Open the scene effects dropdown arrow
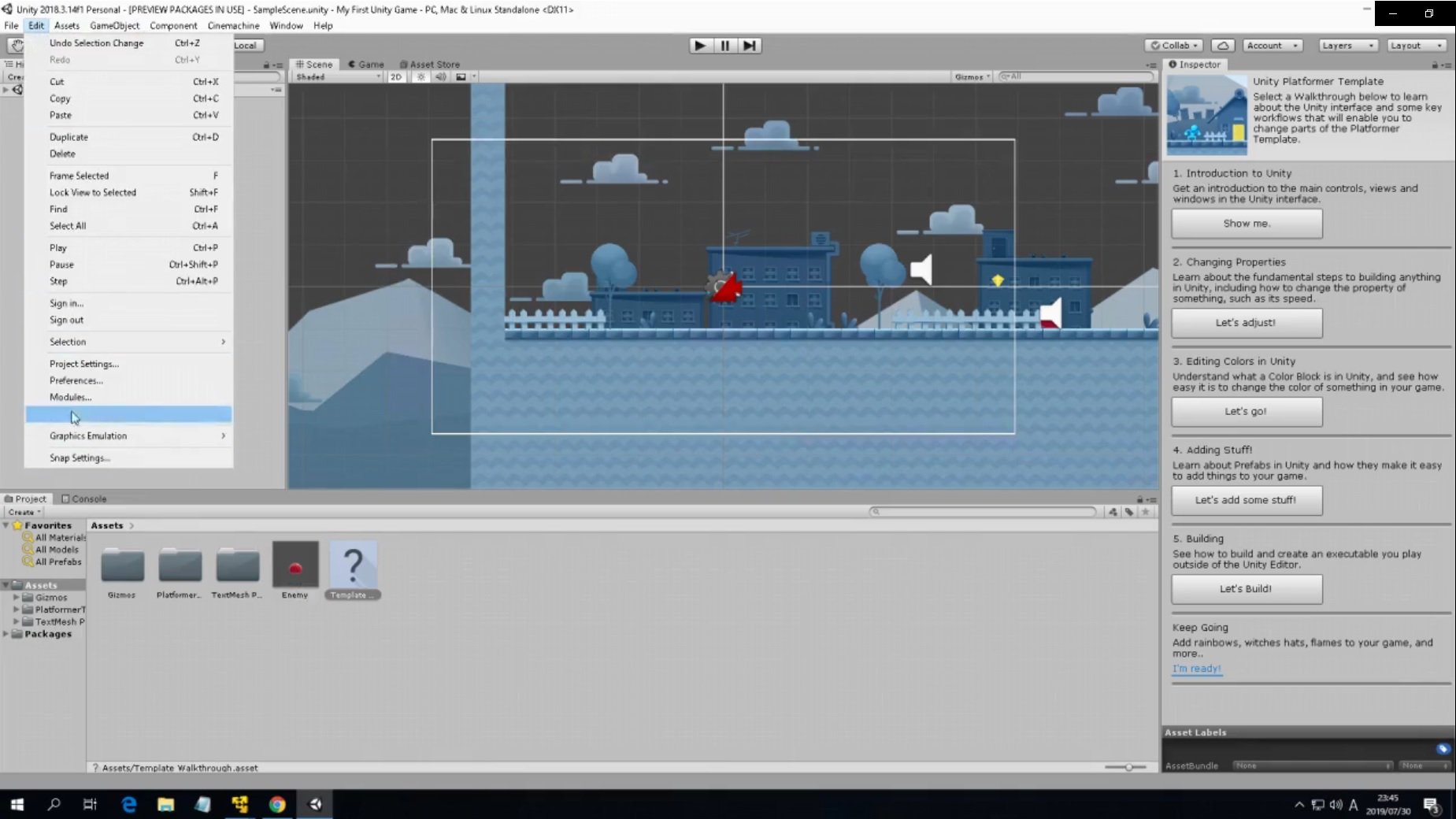The image size is (1456, 819). (x=474, y=76)
